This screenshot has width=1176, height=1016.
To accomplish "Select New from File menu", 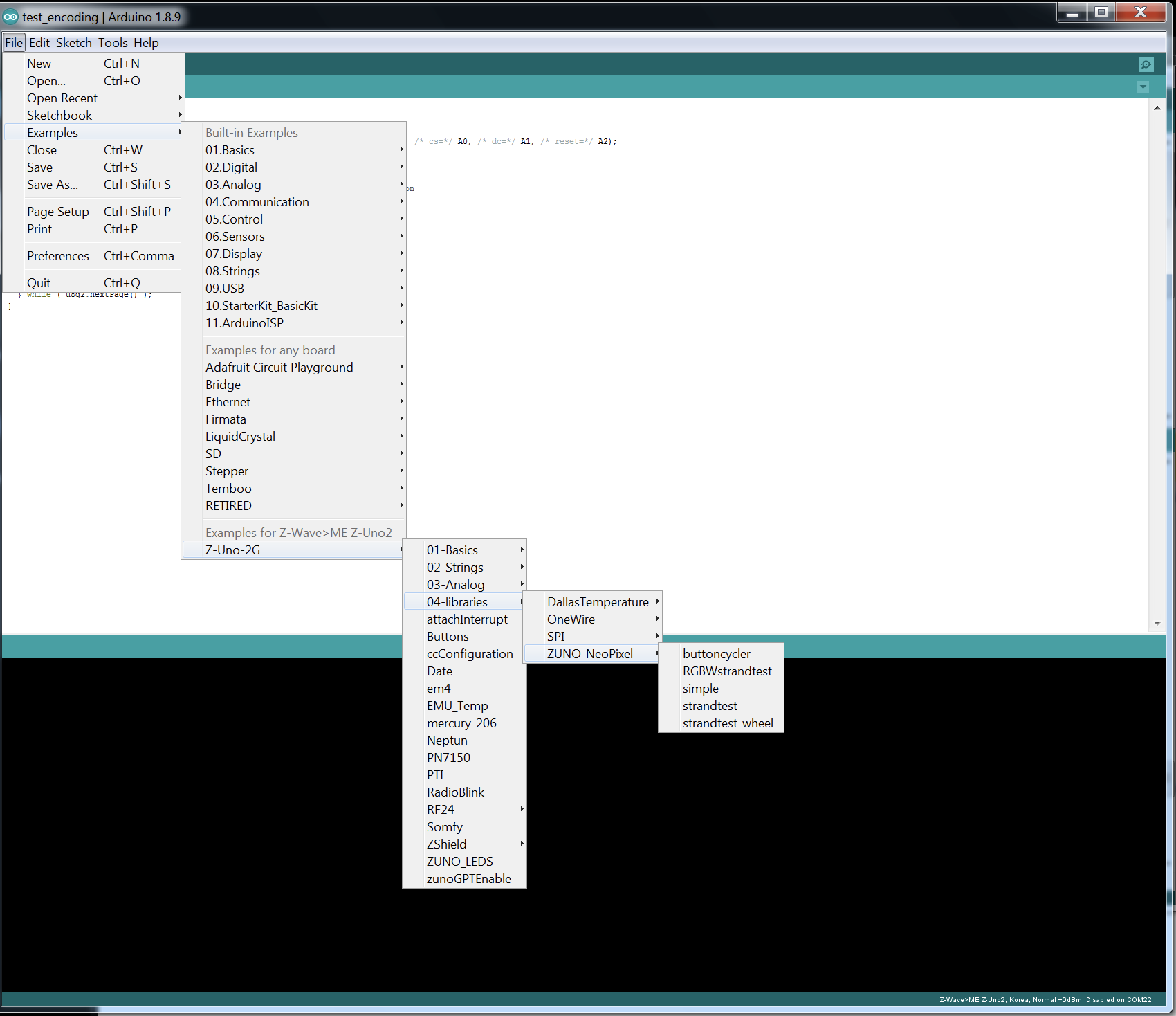I will click(93, 63).
